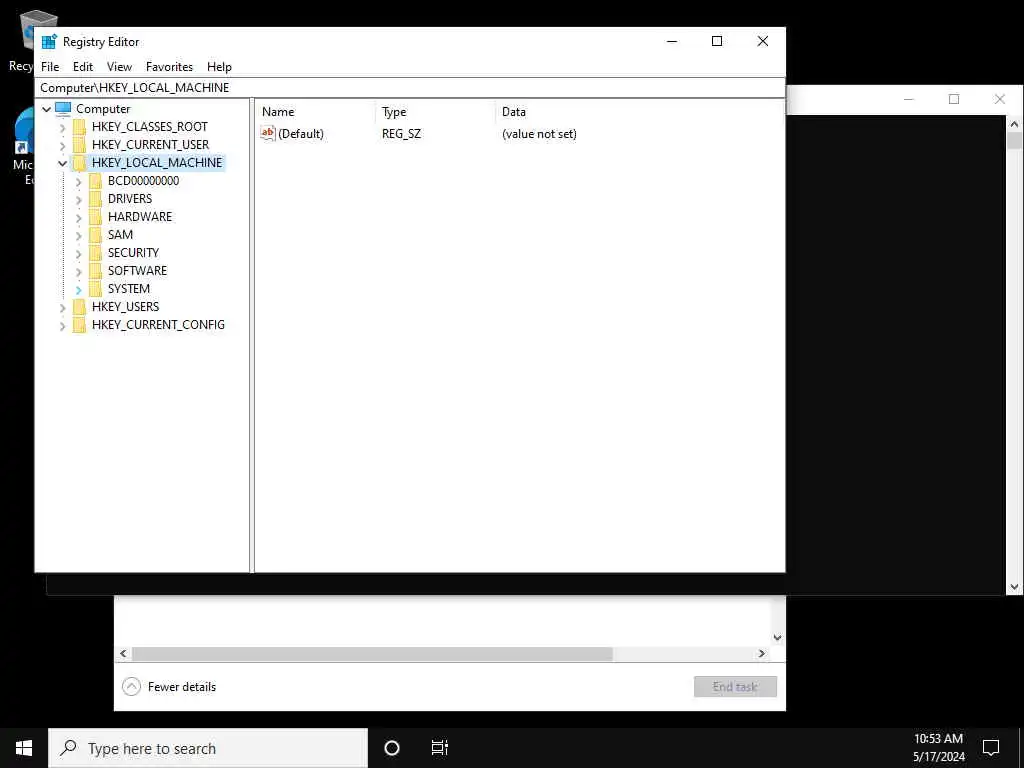Screen dimensions: 1024x768
Task: Click the (Default) string value icon
Action: point(268,134)
